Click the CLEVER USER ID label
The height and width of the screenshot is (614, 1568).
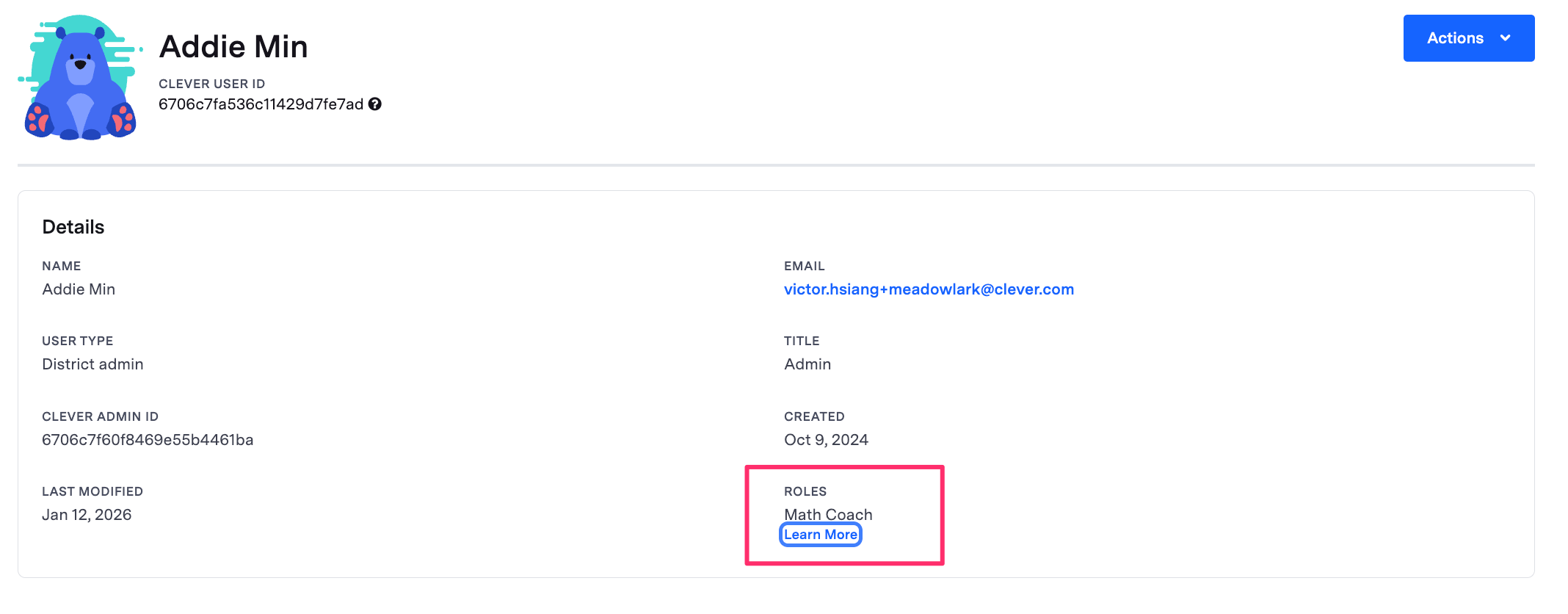pos(211,84)
